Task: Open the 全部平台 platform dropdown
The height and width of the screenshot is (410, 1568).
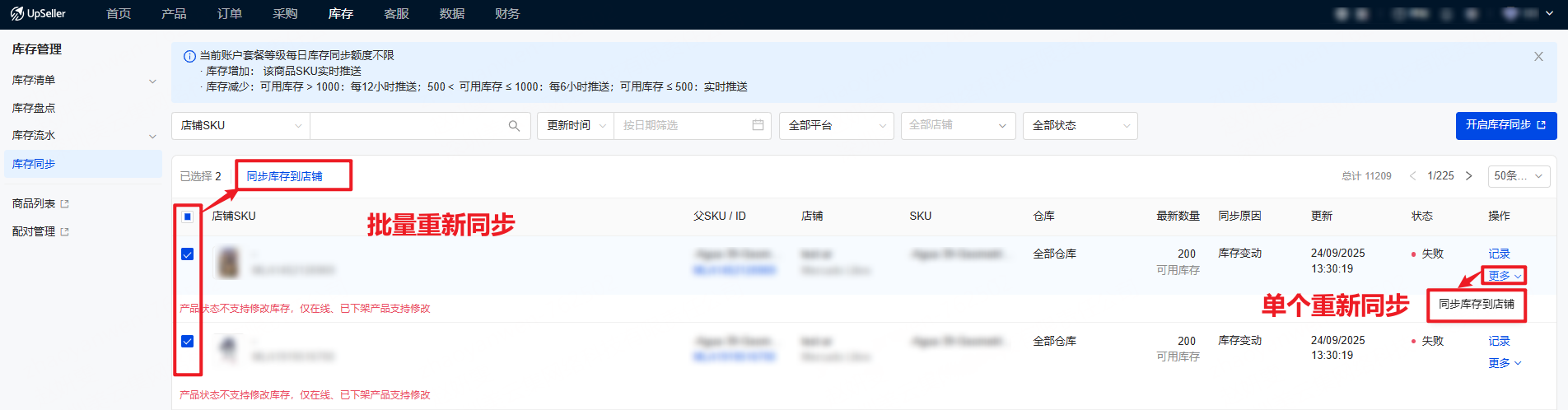Action: point(836,126)
